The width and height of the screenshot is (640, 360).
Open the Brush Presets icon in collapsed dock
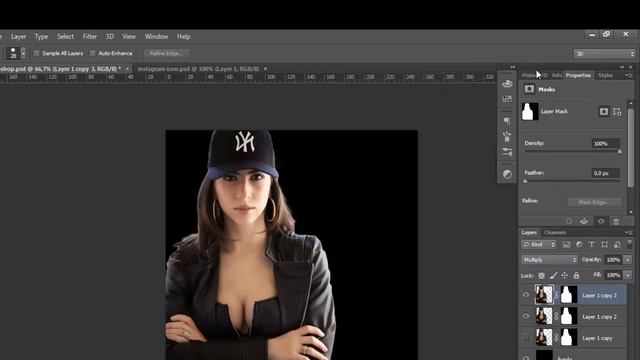pos(507,152)
